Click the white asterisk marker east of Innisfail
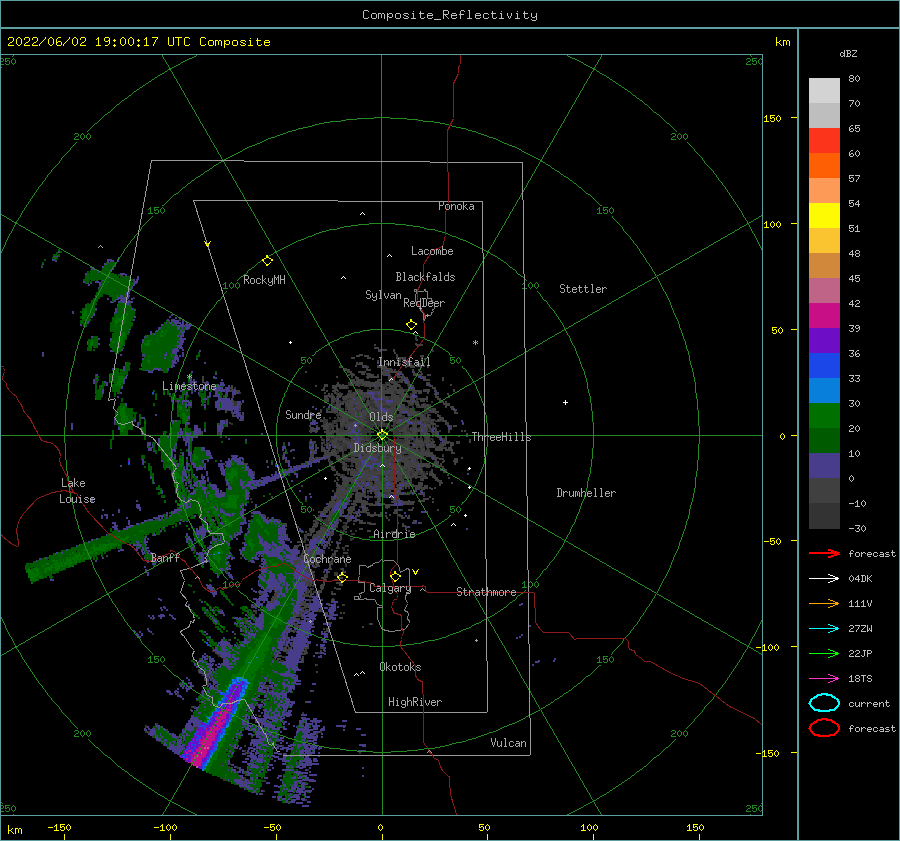This screenshot has height=841, width=900. (475, 343)
